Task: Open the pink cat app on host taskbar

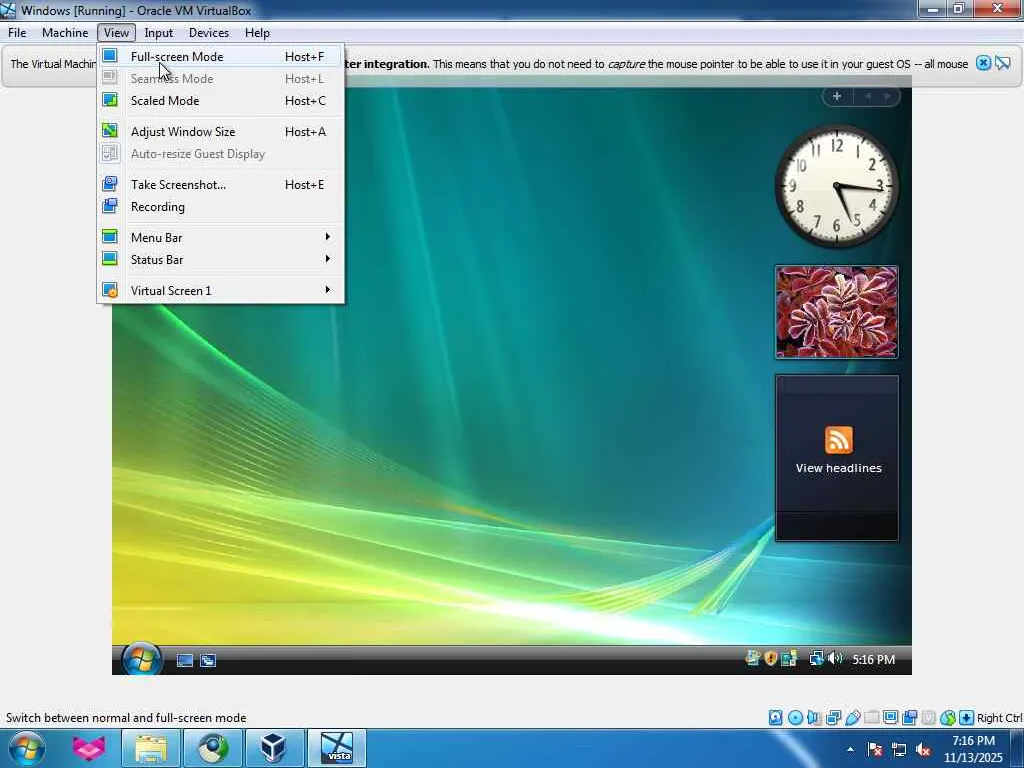Action: point(89,748)
